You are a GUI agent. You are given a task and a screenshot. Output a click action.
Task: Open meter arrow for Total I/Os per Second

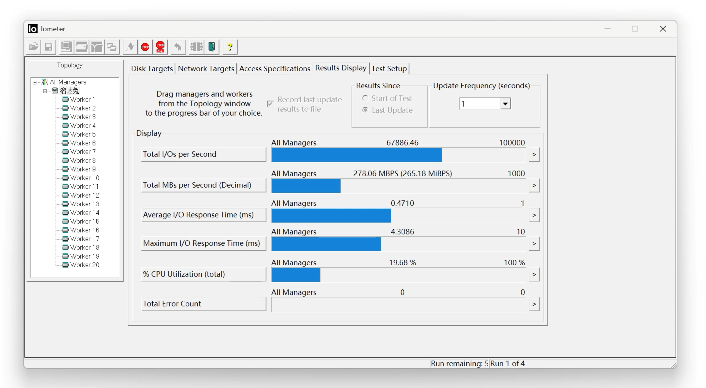point(534,154)
